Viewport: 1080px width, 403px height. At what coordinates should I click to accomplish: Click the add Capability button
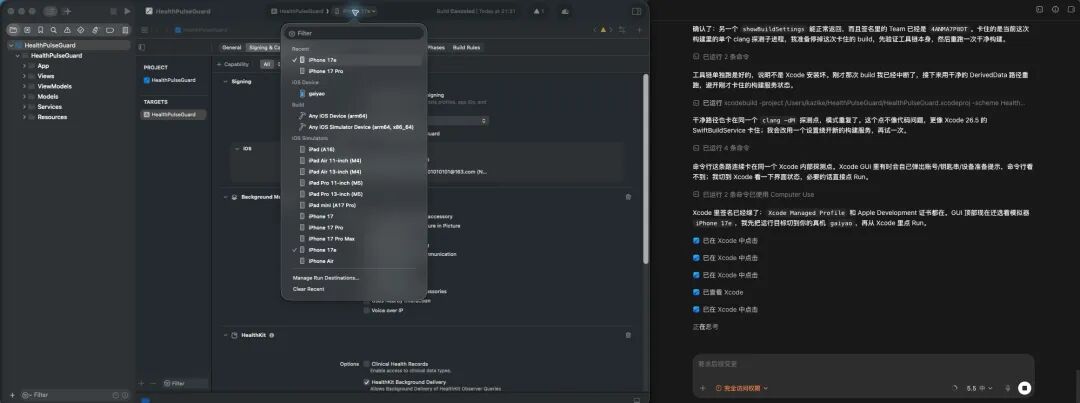click(233, 64)
